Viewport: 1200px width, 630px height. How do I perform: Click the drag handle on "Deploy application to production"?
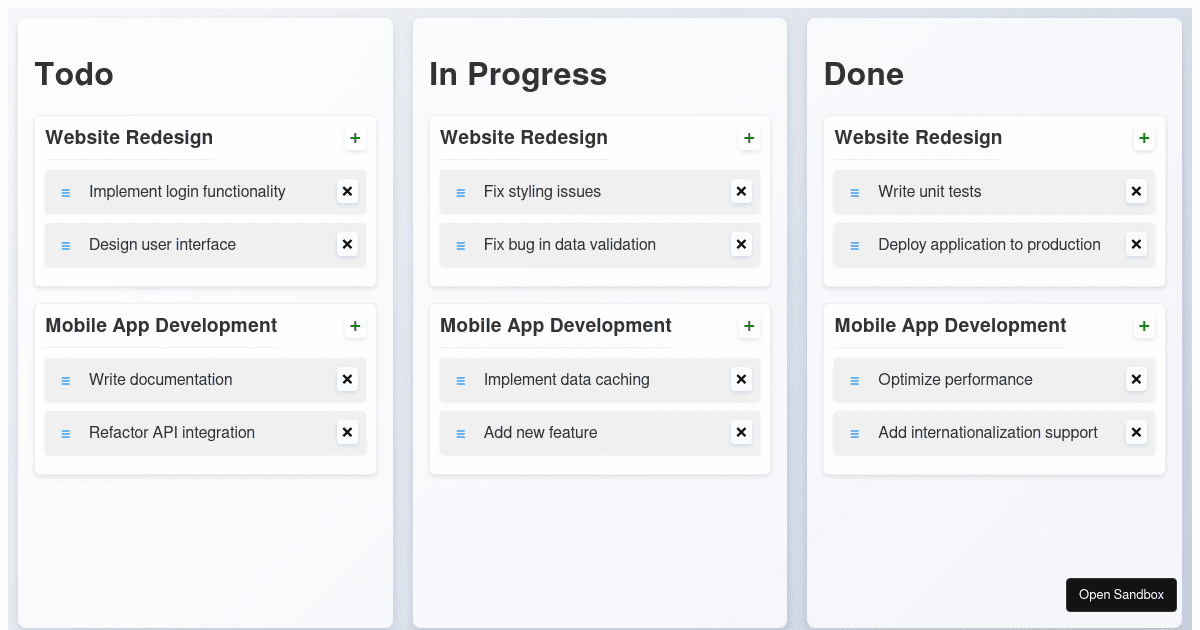854,244
